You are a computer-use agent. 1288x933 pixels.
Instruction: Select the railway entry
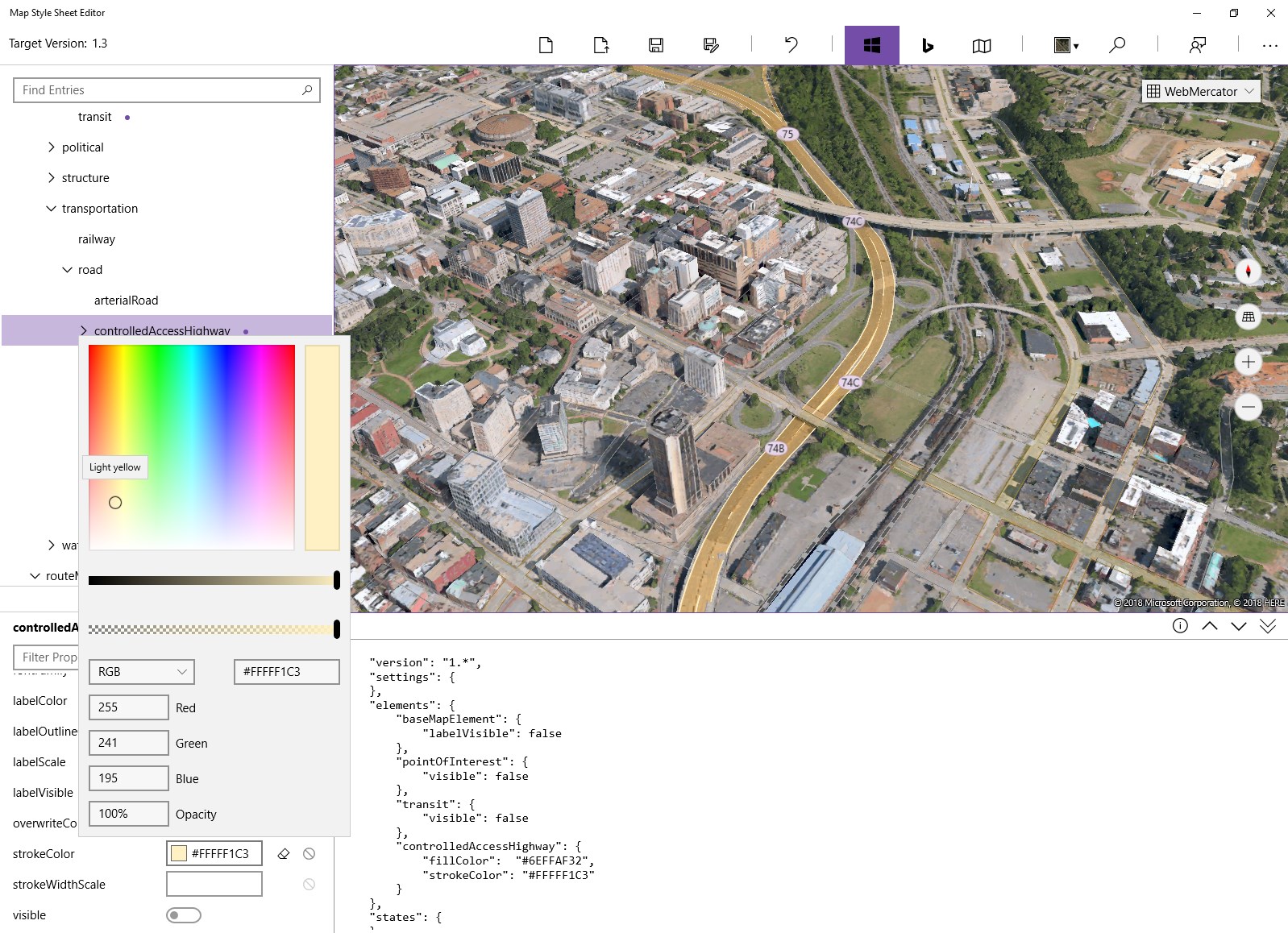[x=97, y=239]
